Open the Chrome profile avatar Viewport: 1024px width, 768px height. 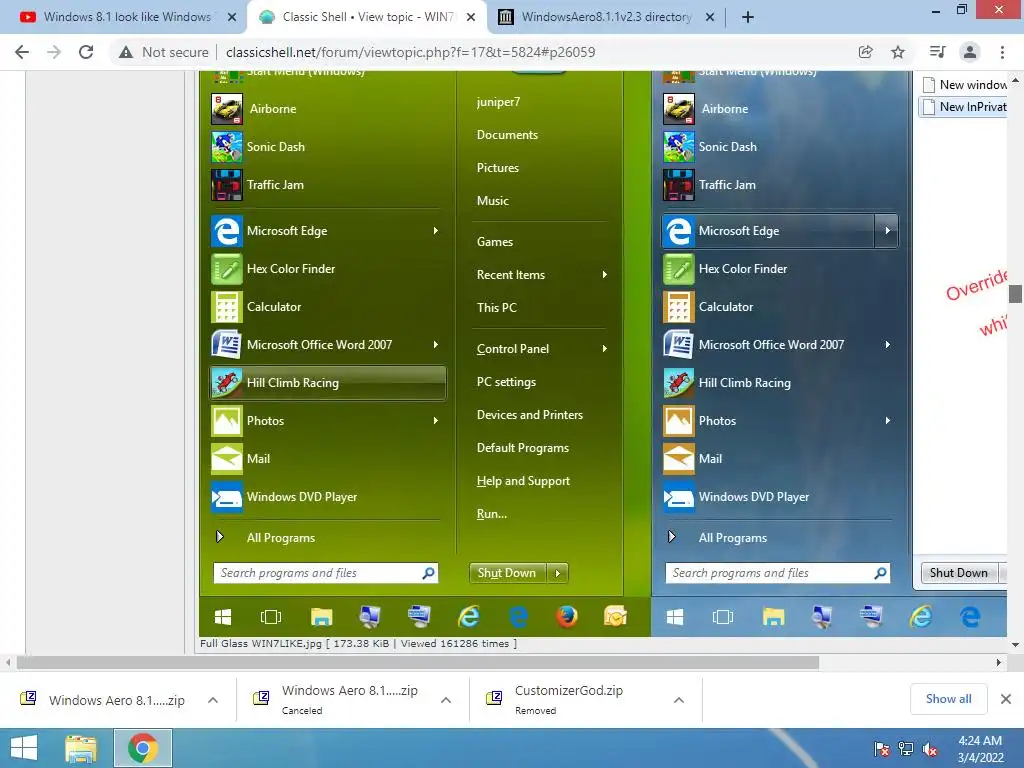[x=970, y=52]
